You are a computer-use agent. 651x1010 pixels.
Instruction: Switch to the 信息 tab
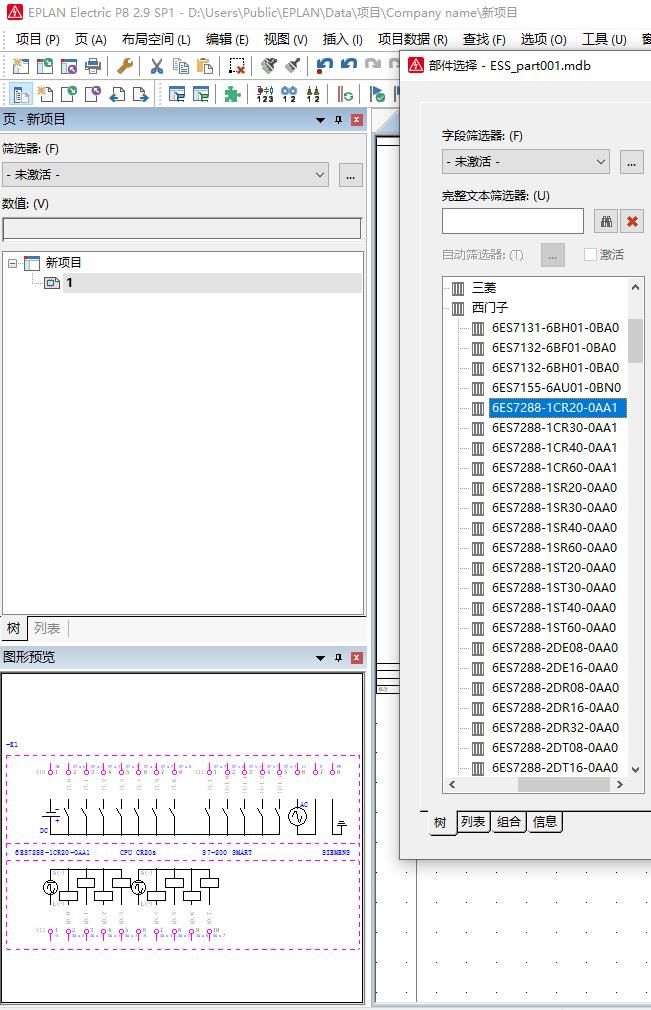click(x=545, y=821)
